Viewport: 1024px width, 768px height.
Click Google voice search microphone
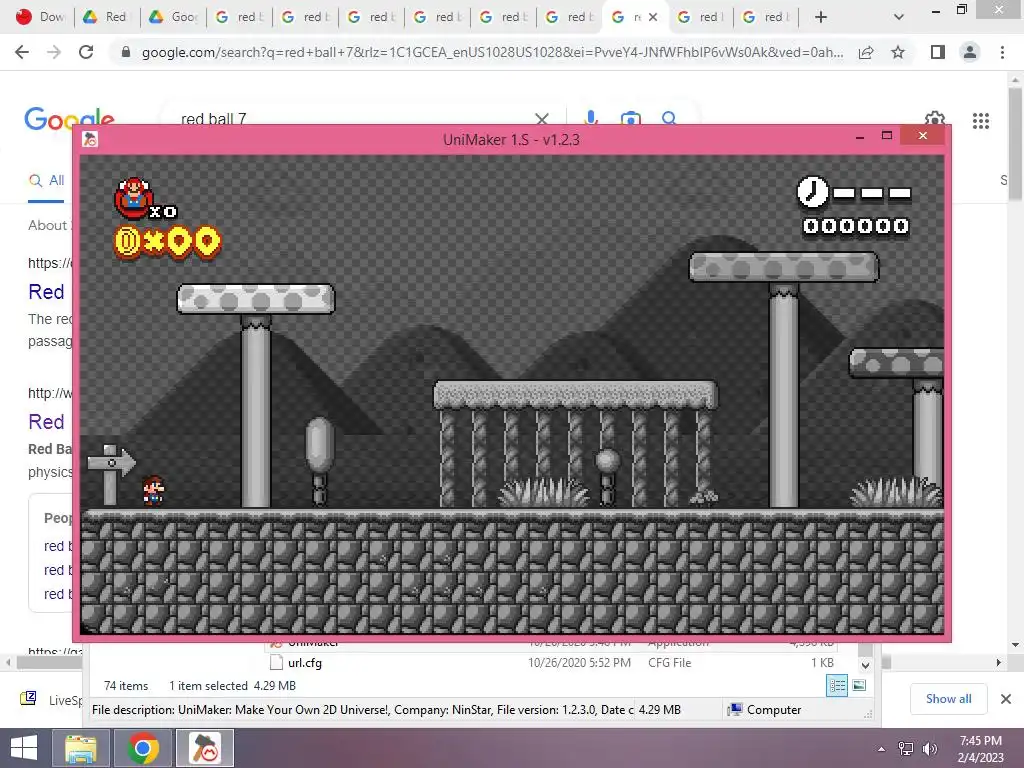click(x=590, y=118)
